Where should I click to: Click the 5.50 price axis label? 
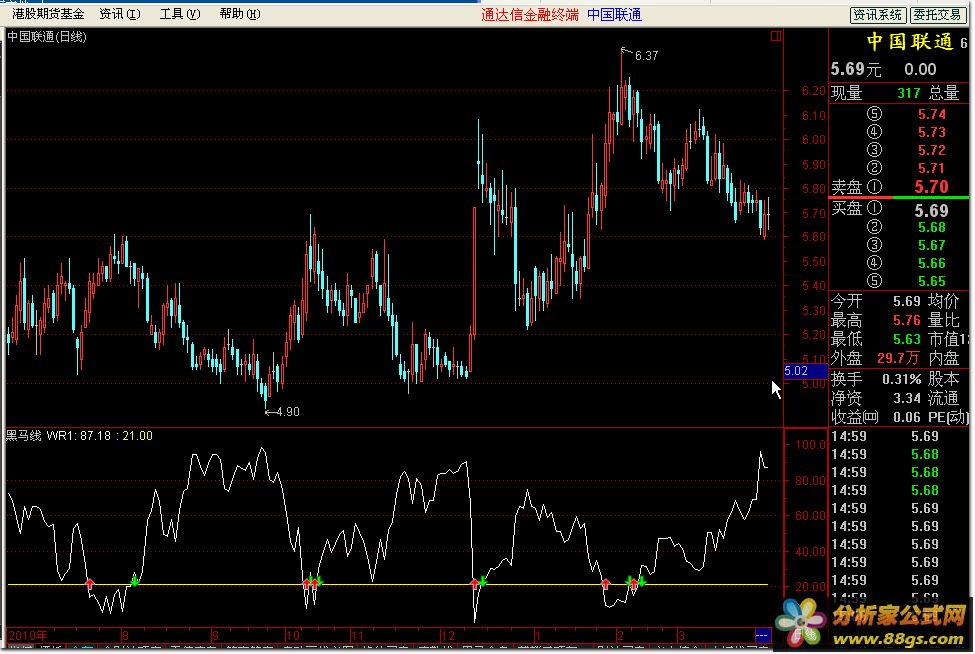[814, 262]
